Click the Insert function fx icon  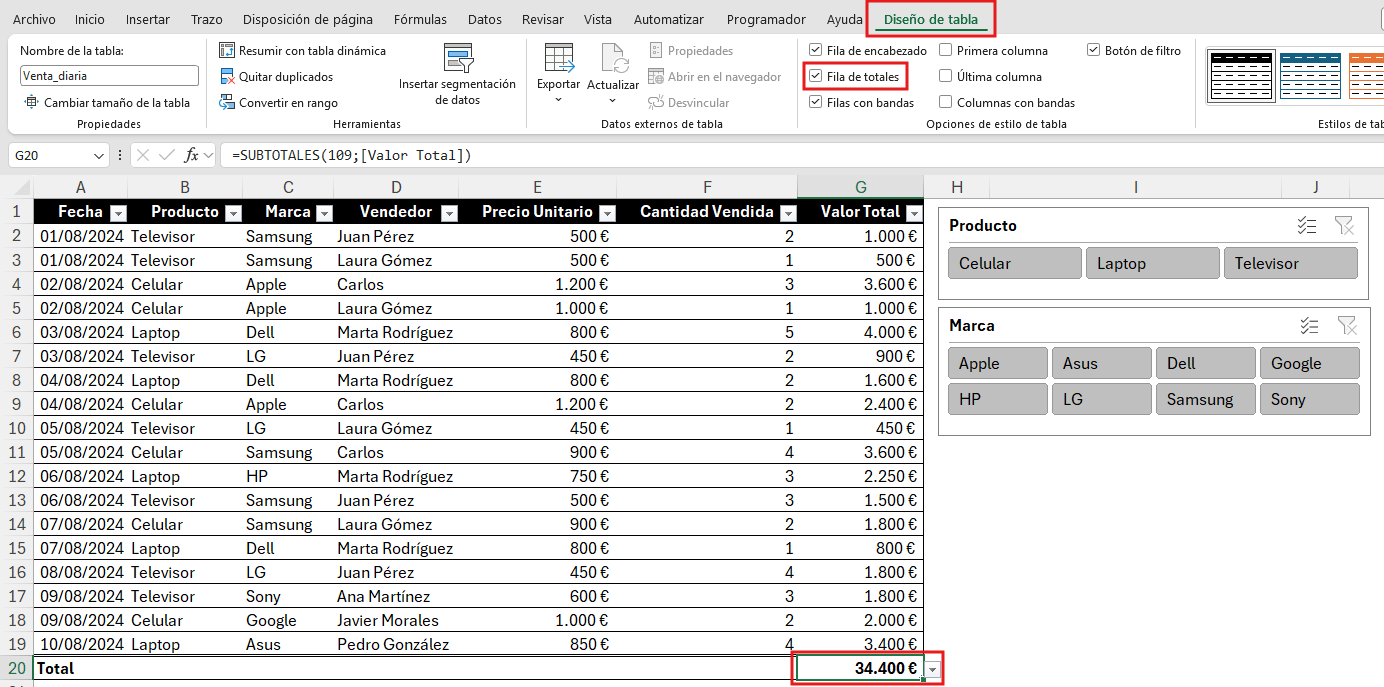coord(194,155)
